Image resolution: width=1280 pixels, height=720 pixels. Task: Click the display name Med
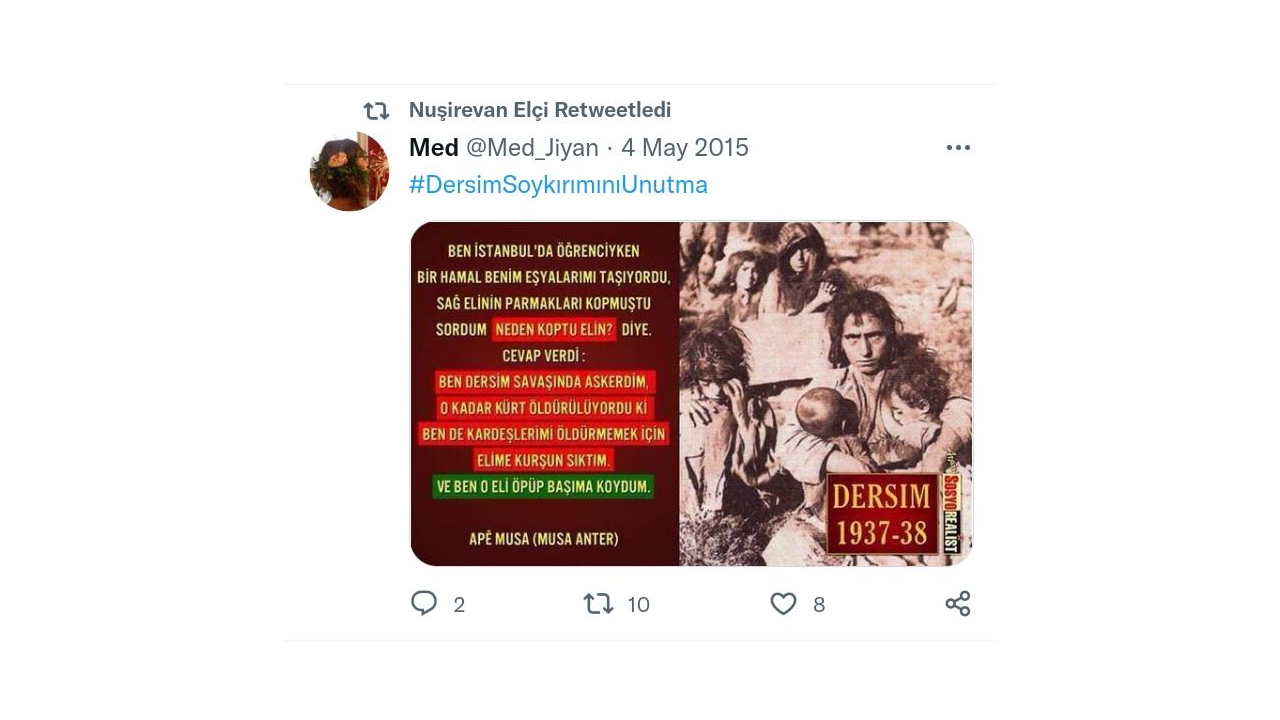[x=434, y=148]
